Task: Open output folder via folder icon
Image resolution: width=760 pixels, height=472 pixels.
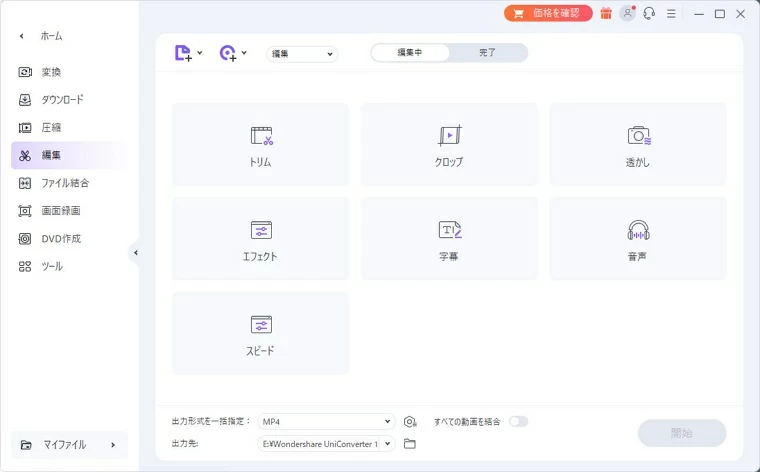Action: click(x=410, y=443)
